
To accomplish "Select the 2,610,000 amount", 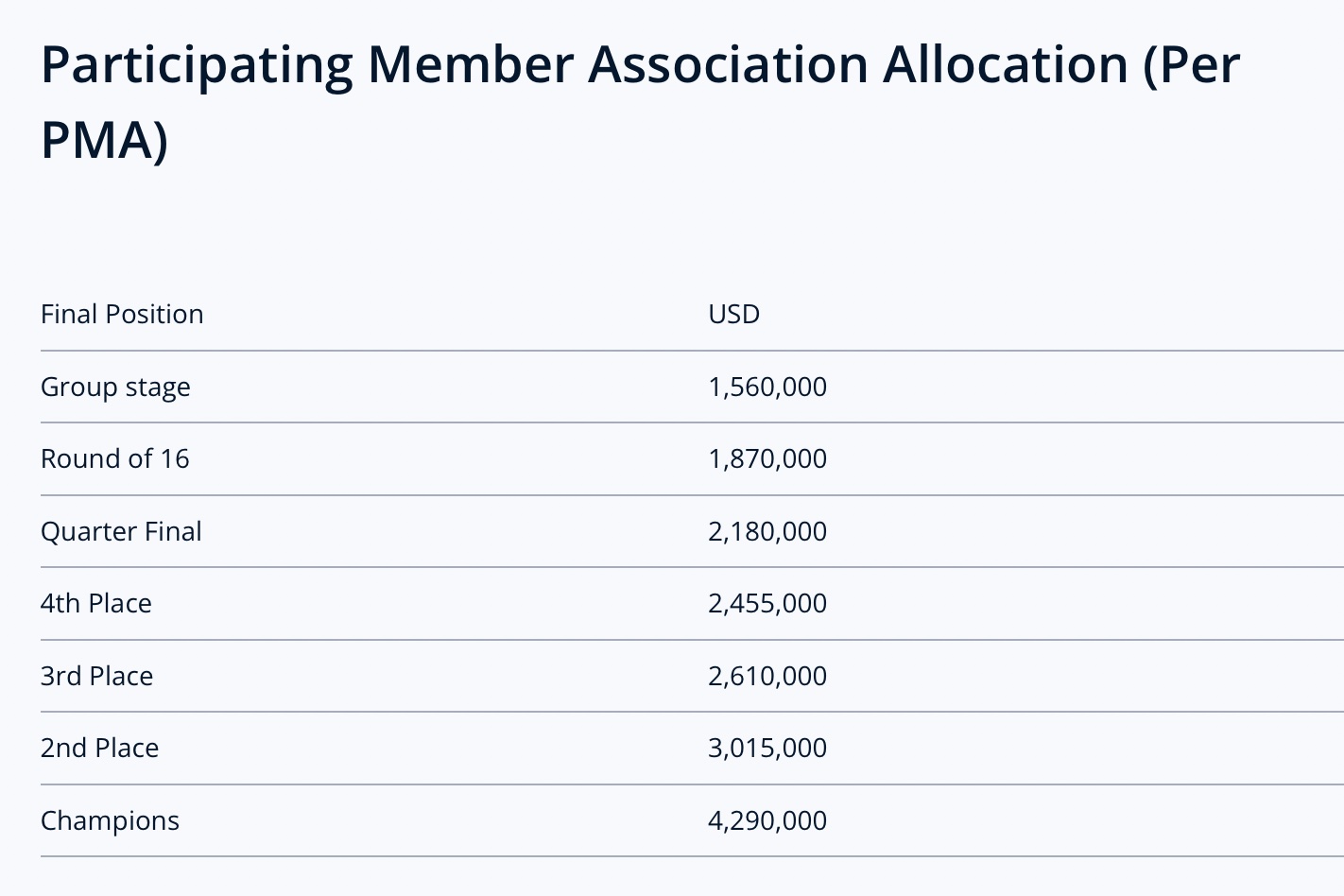I will (x=767, y=676).
